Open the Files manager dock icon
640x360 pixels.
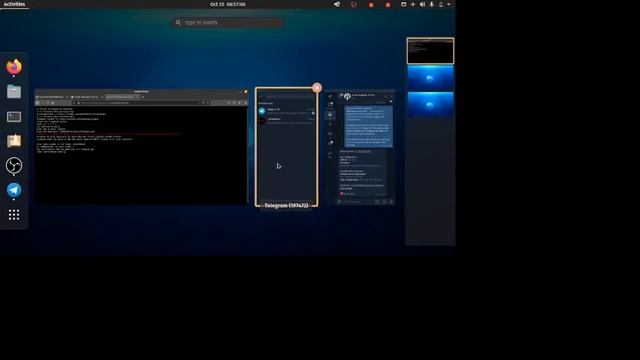14,91
